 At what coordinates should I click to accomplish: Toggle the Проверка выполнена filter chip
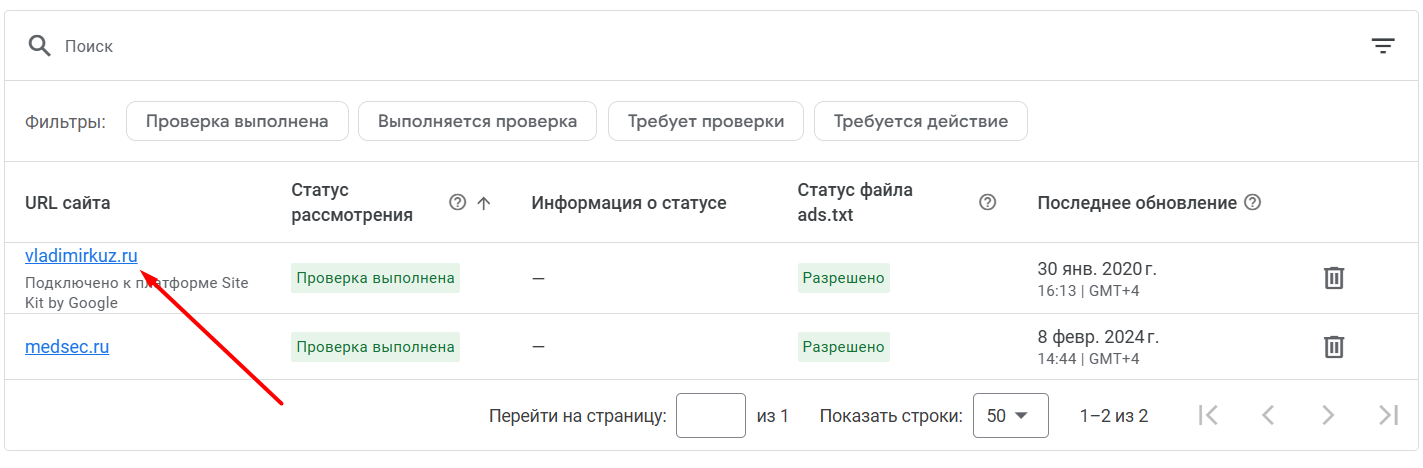pyautogui.click(x=237, y=121)
